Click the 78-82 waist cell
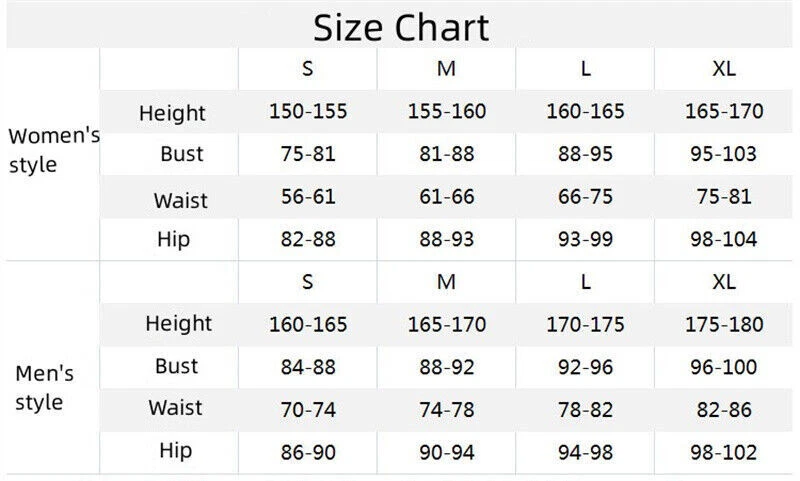Screen dimensions: 800x481 pyautogui.click(x=585, y=409)
